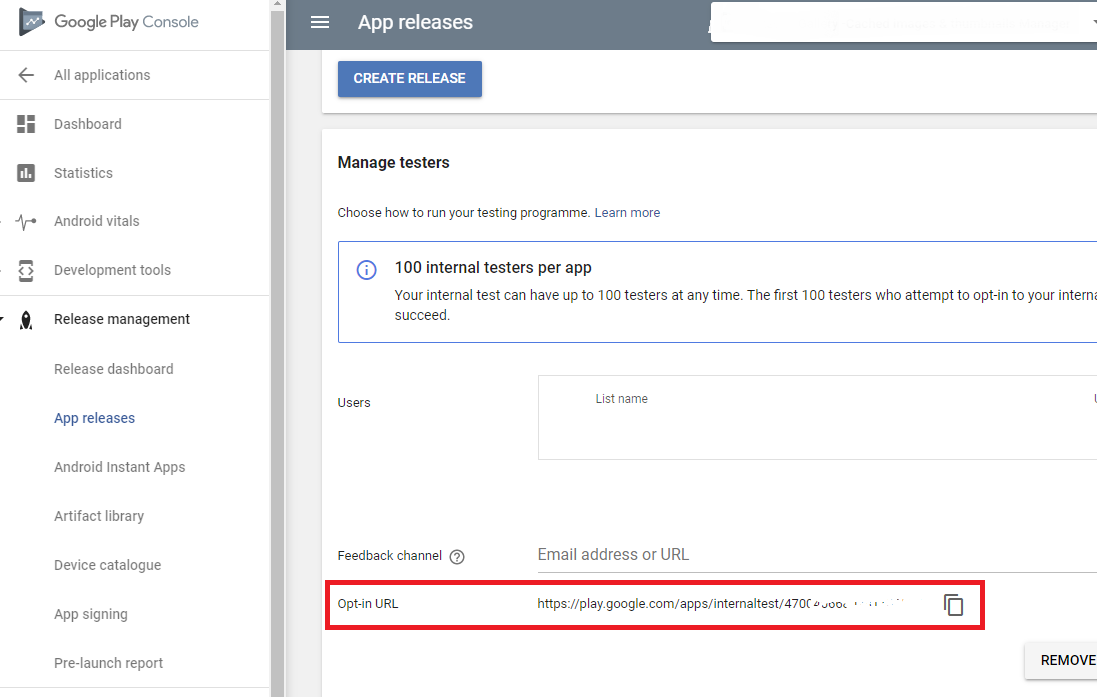This screenshot has width=1097, height=697.
Task: Click the Release management rocket icon
Action: pos(27,320)
